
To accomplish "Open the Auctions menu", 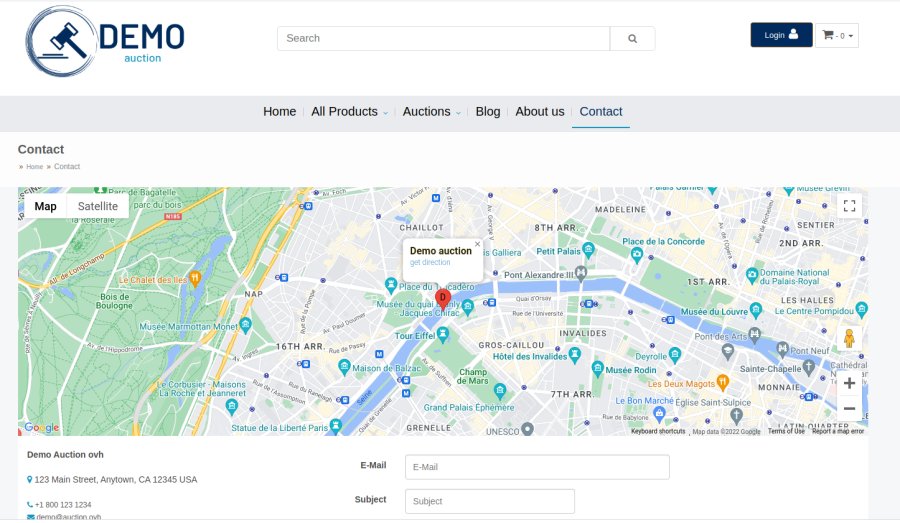I will click(x=426, y=111).
